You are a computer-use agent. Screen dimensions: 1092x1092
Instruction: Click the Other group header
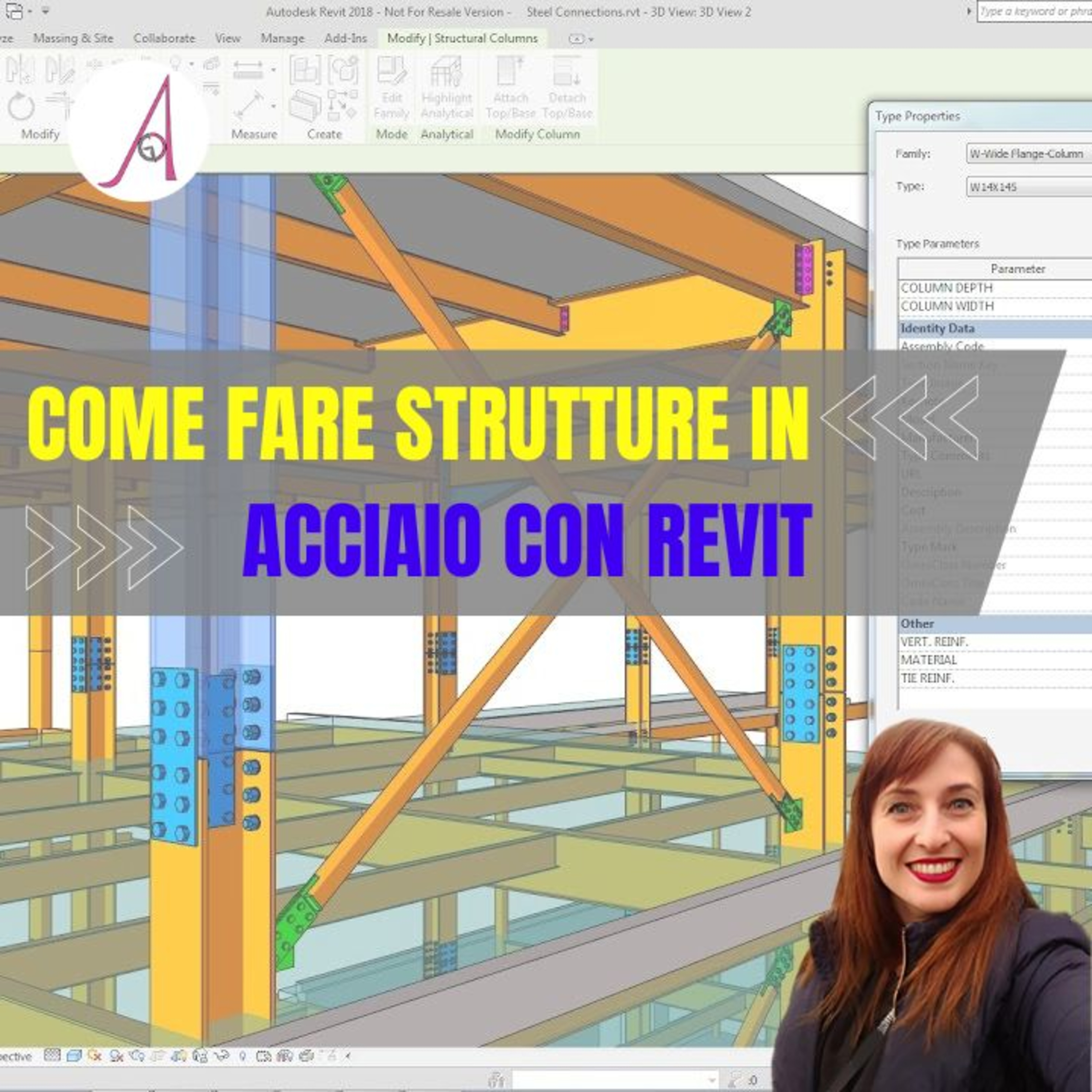click(996, 624)
